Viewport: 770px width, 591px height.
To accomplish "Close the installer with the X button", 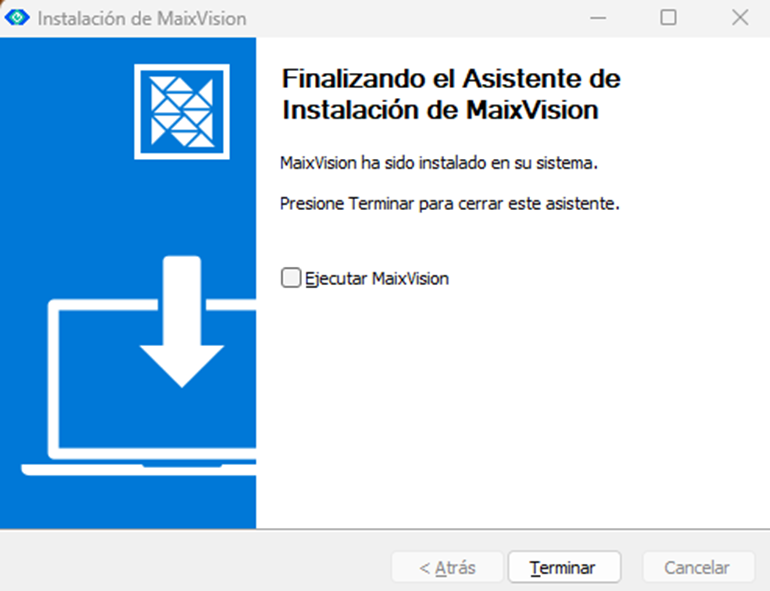I will (740, 18).
